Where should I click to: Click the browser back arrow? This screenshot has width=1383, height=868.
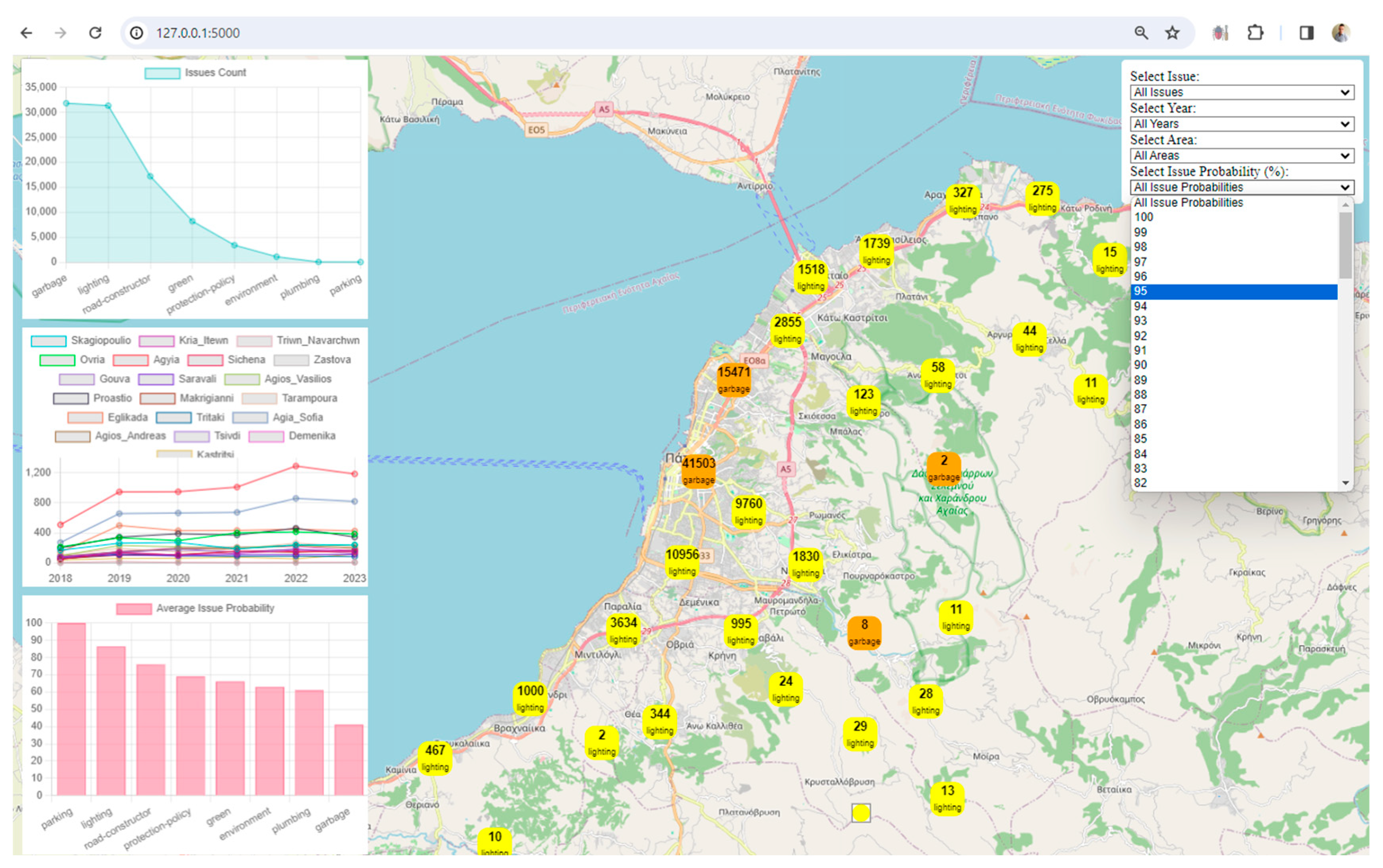pyautogui.click(x=26, y=33)
